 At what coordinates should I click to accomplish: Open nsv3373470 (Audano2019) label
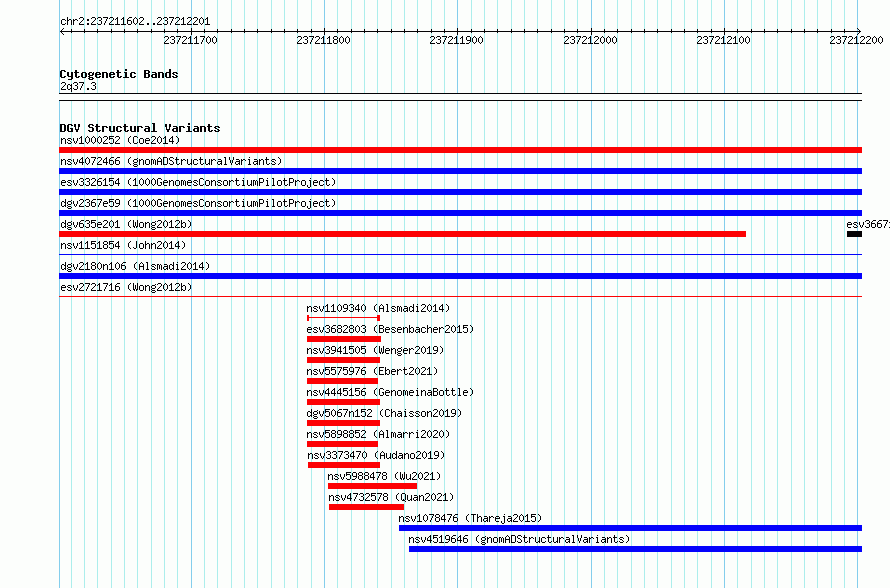click(x=376, y=455)
